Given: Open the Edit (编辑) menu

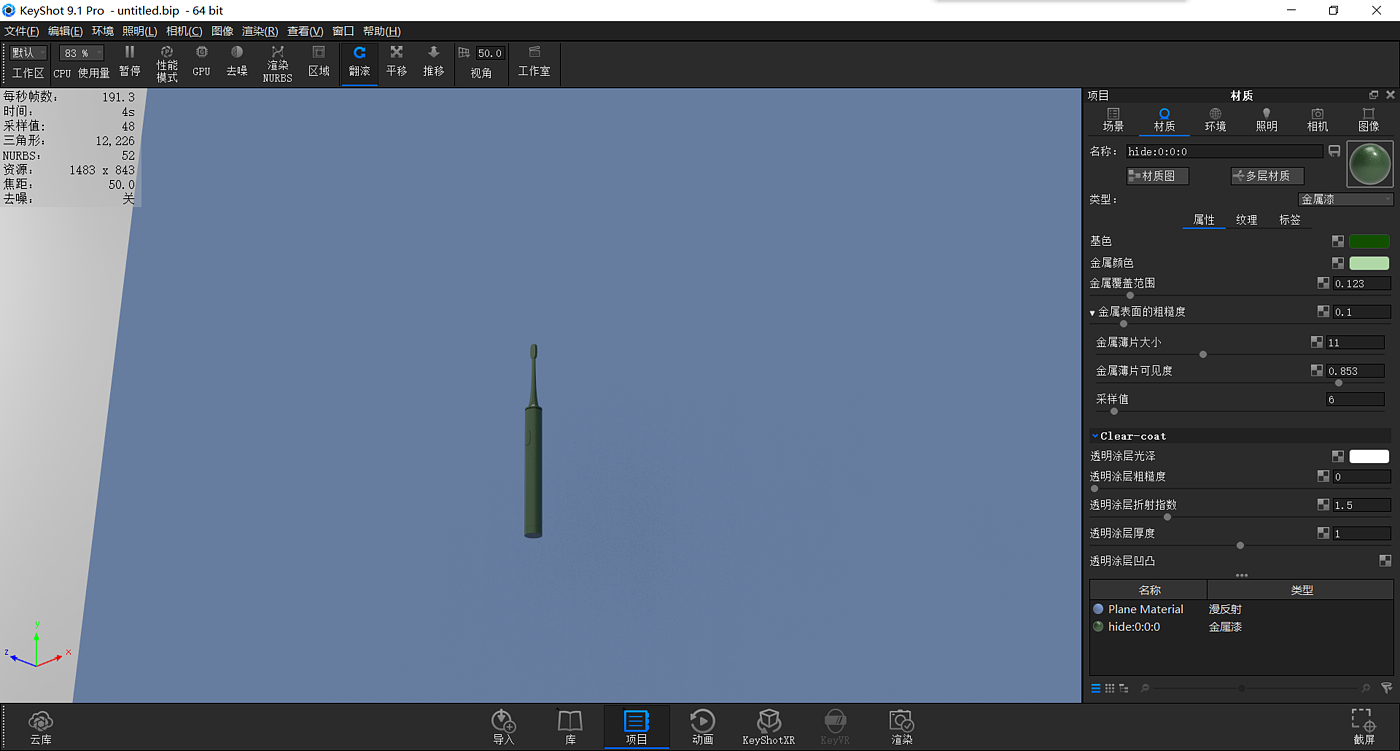Looking at the screenshot, I should tap(66, 31).
